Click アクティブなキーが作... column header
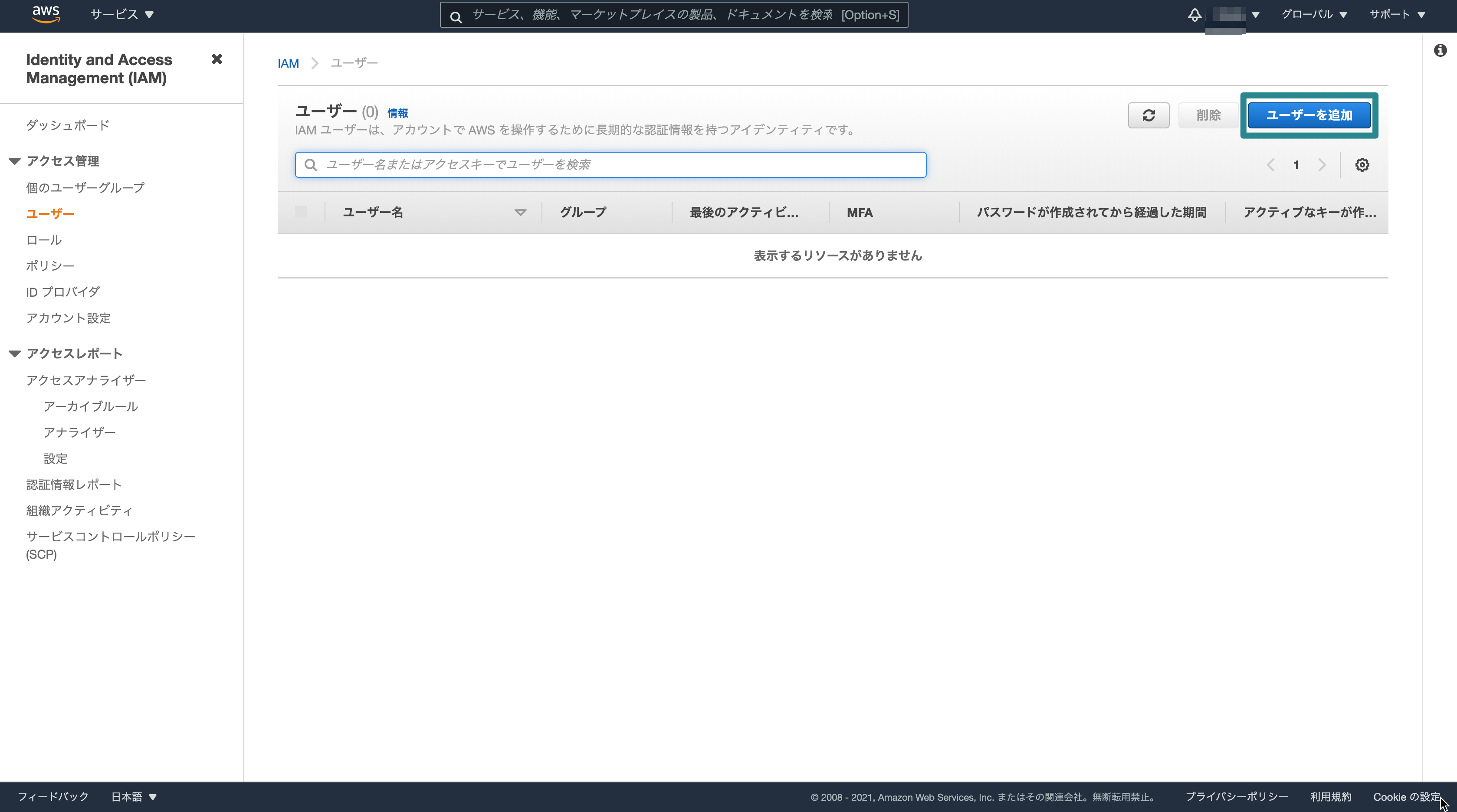1457x812 pixels. click(1309, 213)
